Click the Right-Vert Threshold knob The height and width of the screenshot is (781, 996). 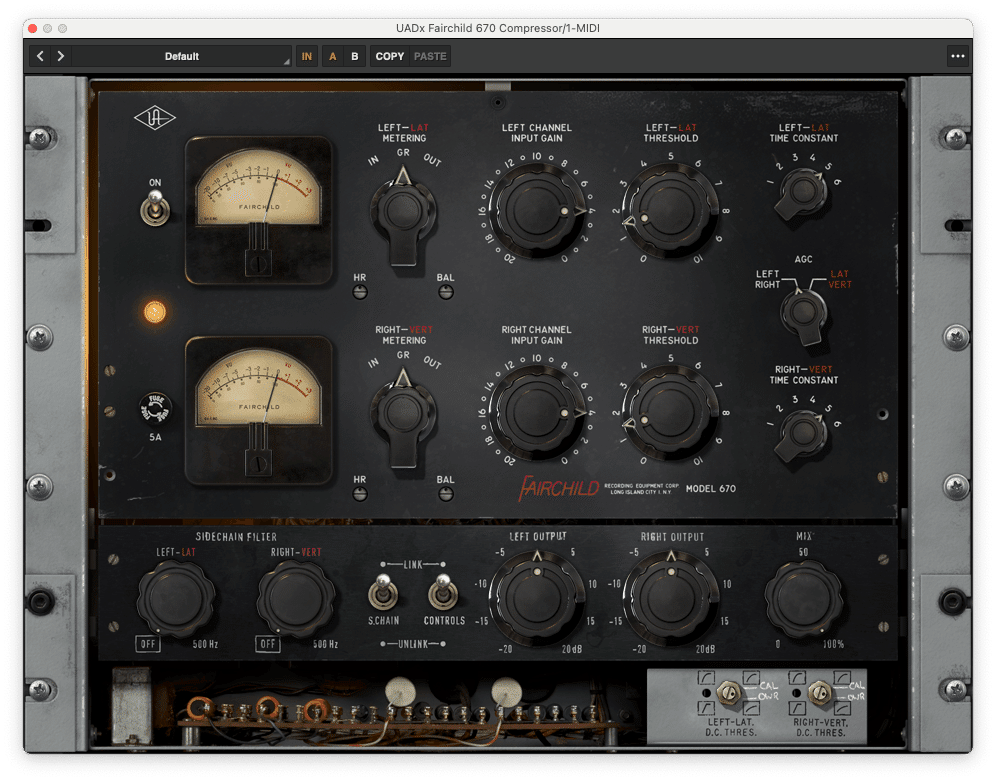[x=671, y=413]
